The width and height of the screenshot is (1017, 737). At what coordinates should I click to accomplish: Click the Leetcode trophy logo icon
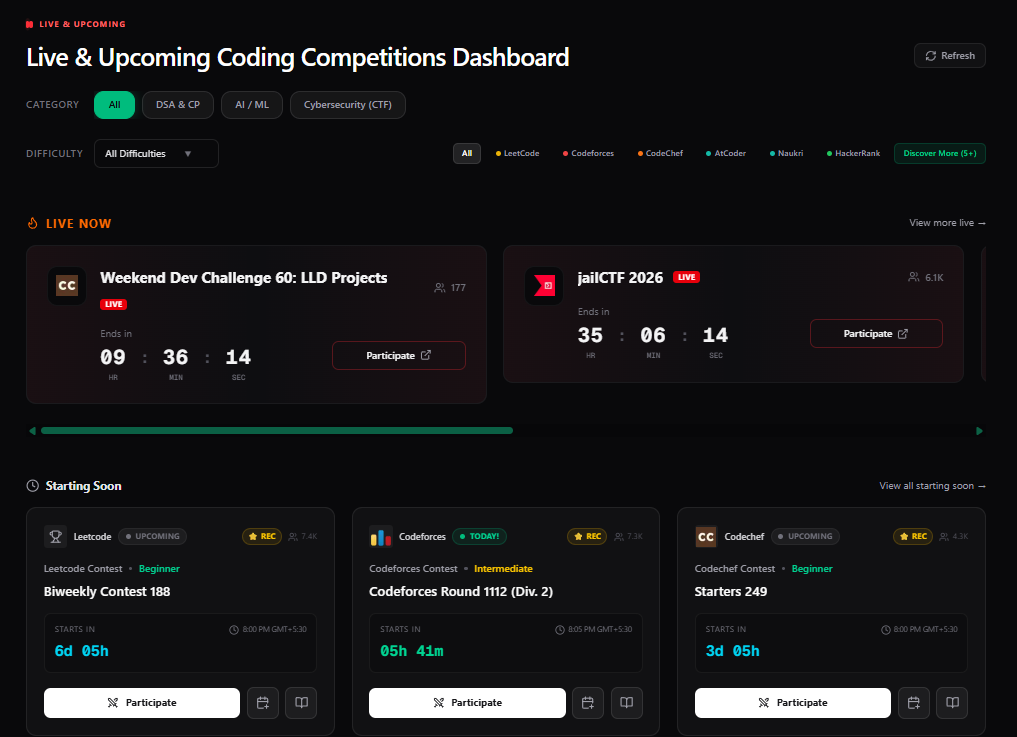[56, 537]
